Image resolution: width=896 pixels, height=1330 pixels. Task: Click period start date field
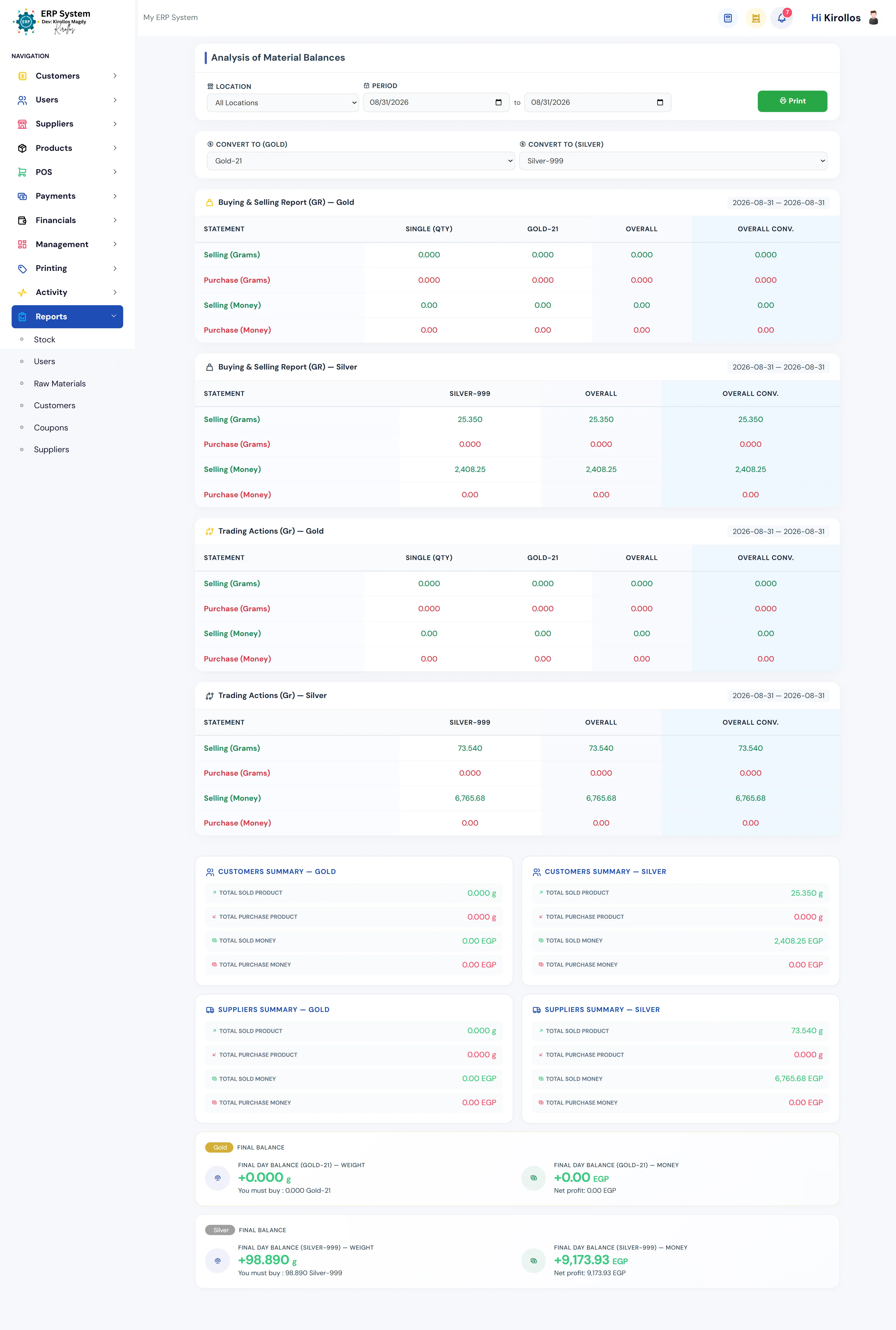(x=436, y=102)
